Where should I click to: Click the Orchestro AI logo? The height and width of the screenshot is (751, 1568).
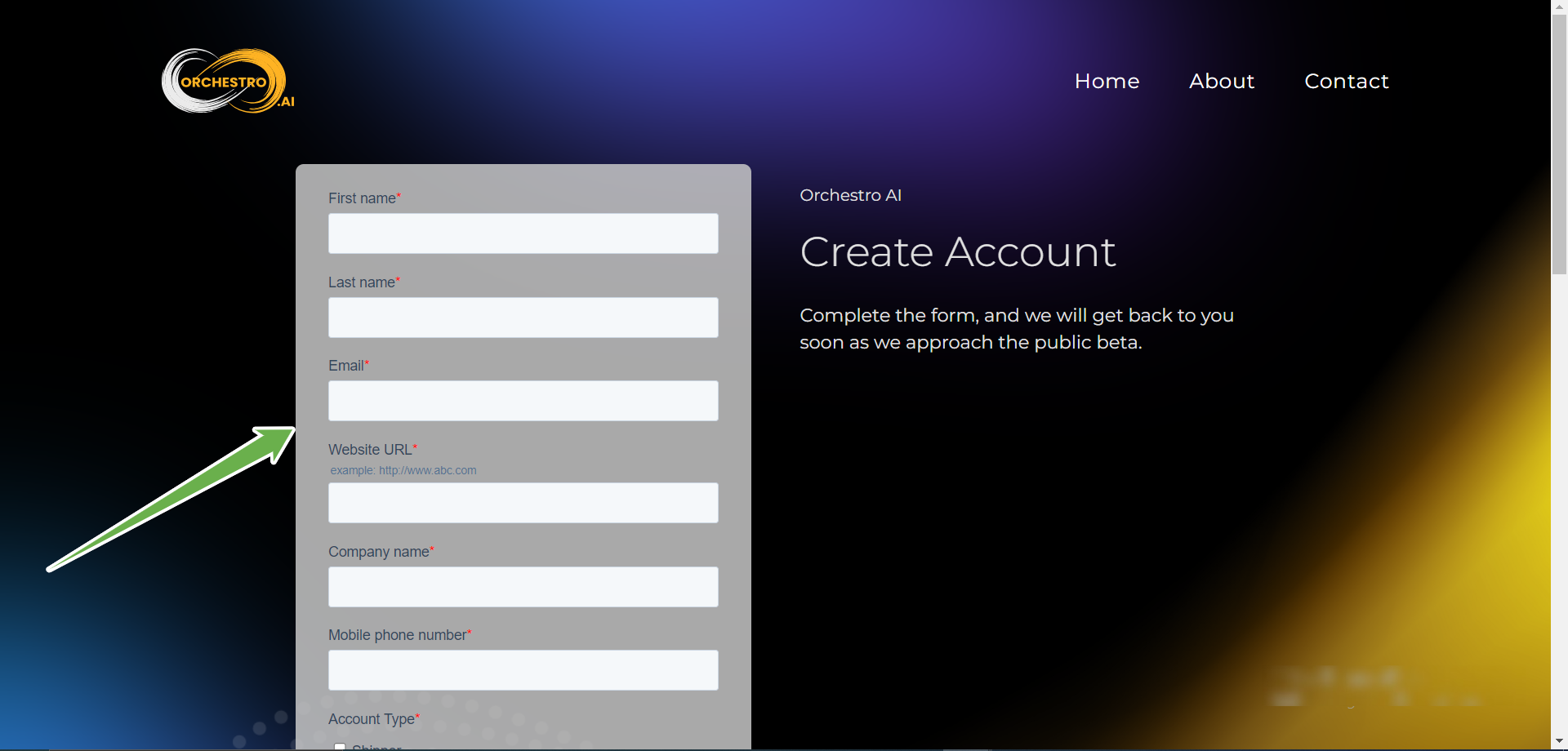tap(228, 81)
